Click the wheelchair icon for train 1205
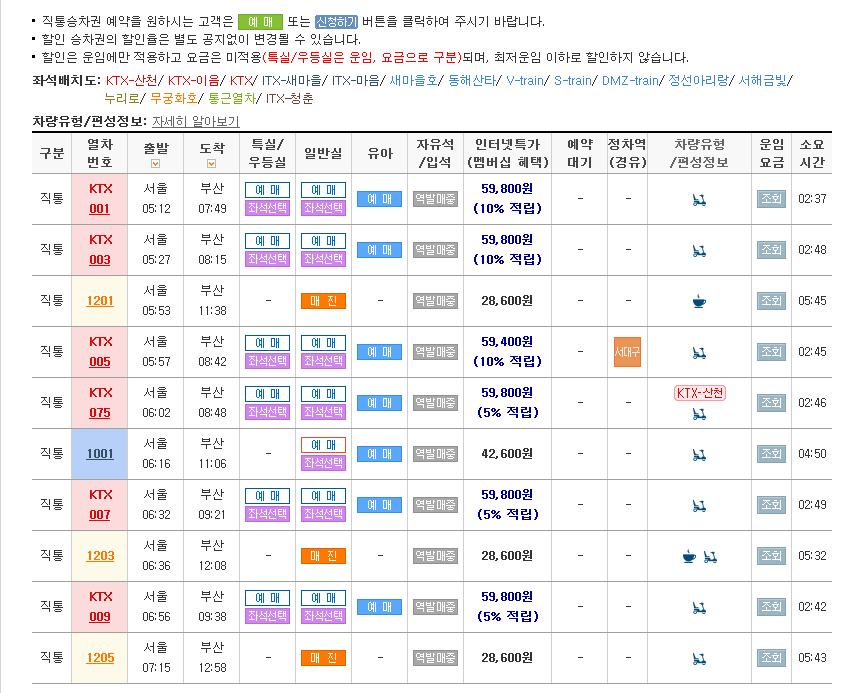The image size is (853, 693). 699,658
